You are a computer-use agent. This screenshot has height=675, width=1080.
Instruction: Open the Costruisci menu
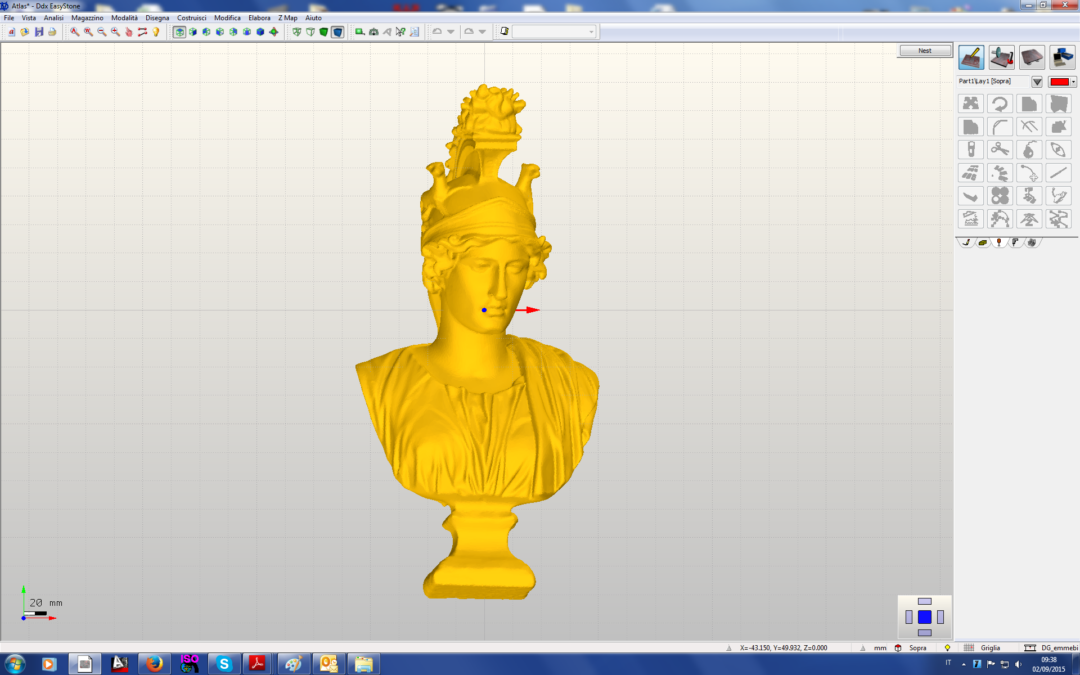point(192,18)
